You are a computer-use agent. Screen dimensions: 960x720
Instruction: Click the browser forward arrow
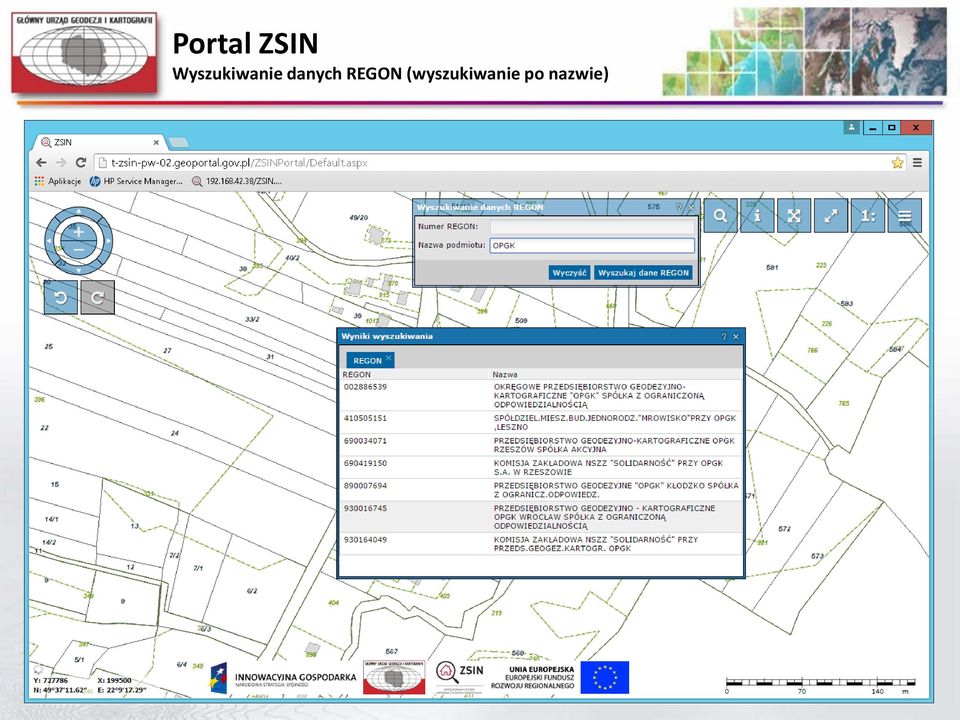[61, 163]
